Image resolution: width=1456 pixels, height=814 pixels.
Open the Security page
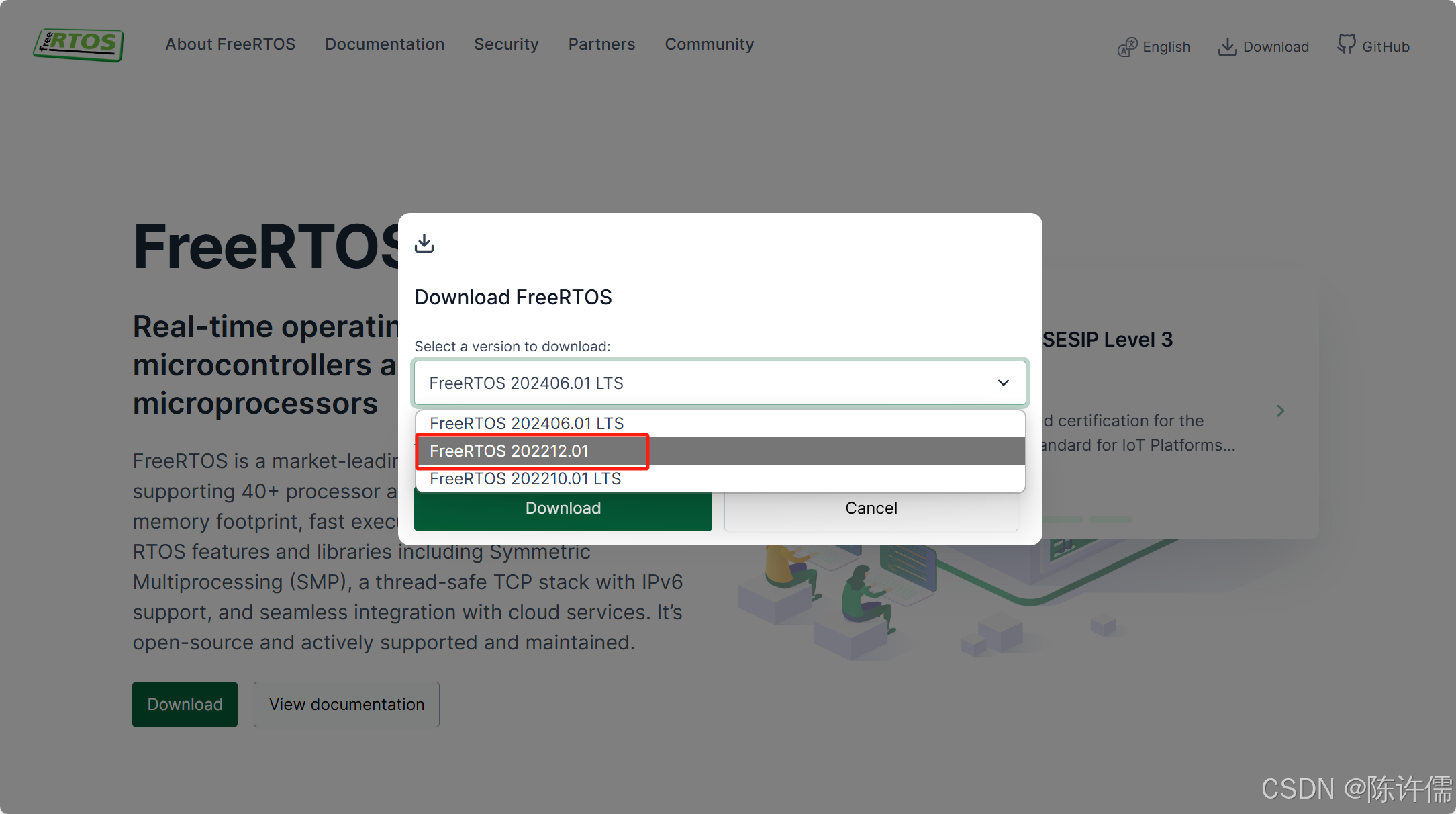(506, 44)
